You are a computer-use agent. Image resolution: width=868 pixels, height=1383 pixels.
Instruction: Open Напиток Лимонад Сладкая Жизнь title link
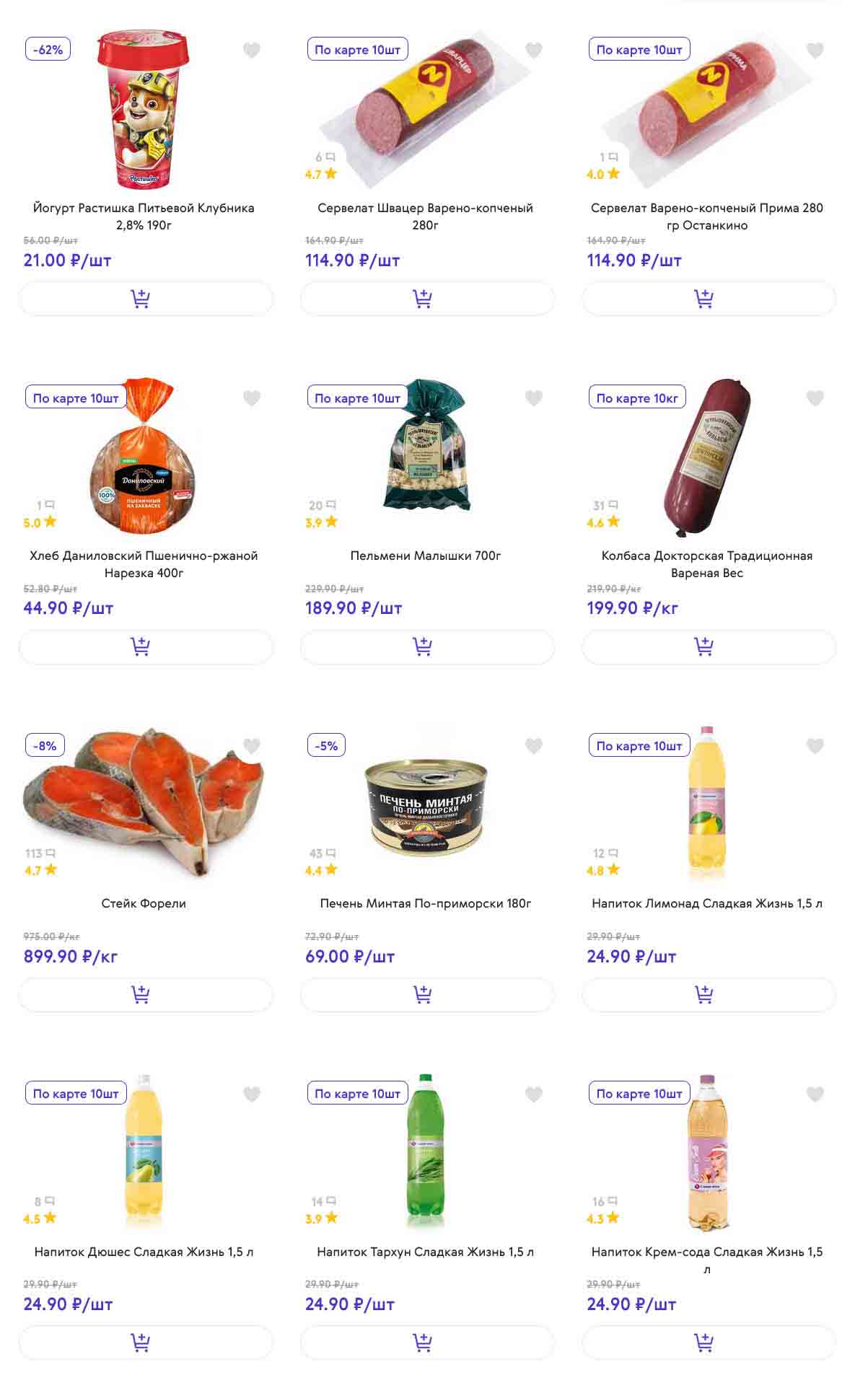706,903
